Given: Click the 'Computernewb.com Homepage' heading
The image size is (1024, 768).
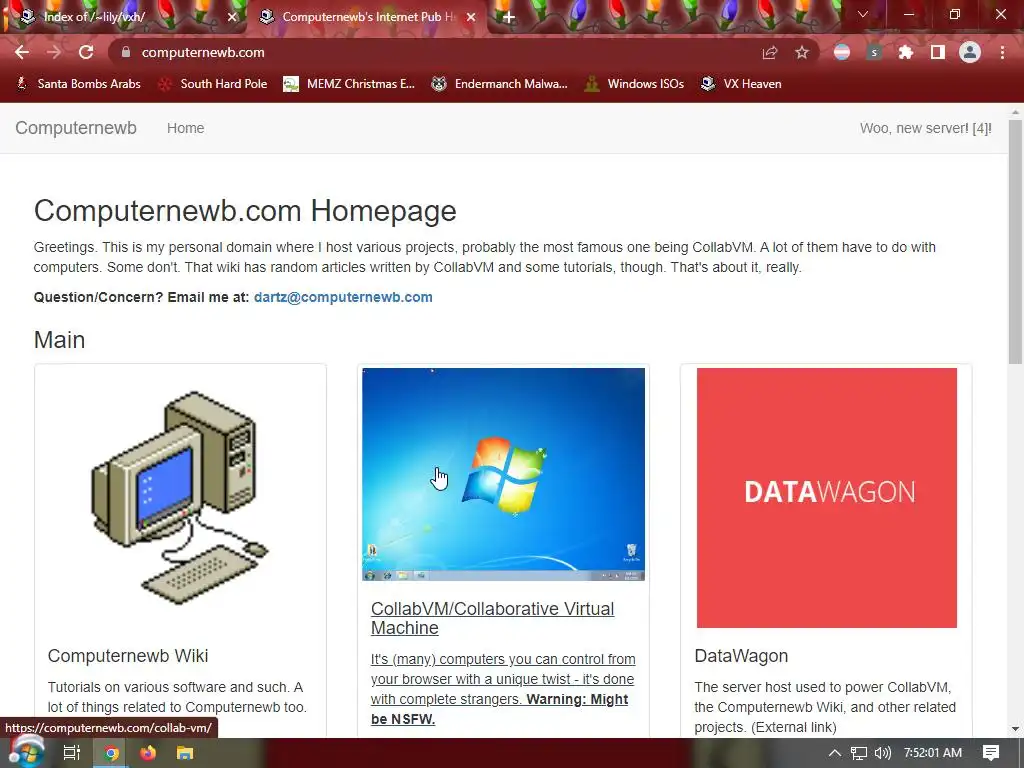Looking at the screenshot, I should click(x=245, y=211).
